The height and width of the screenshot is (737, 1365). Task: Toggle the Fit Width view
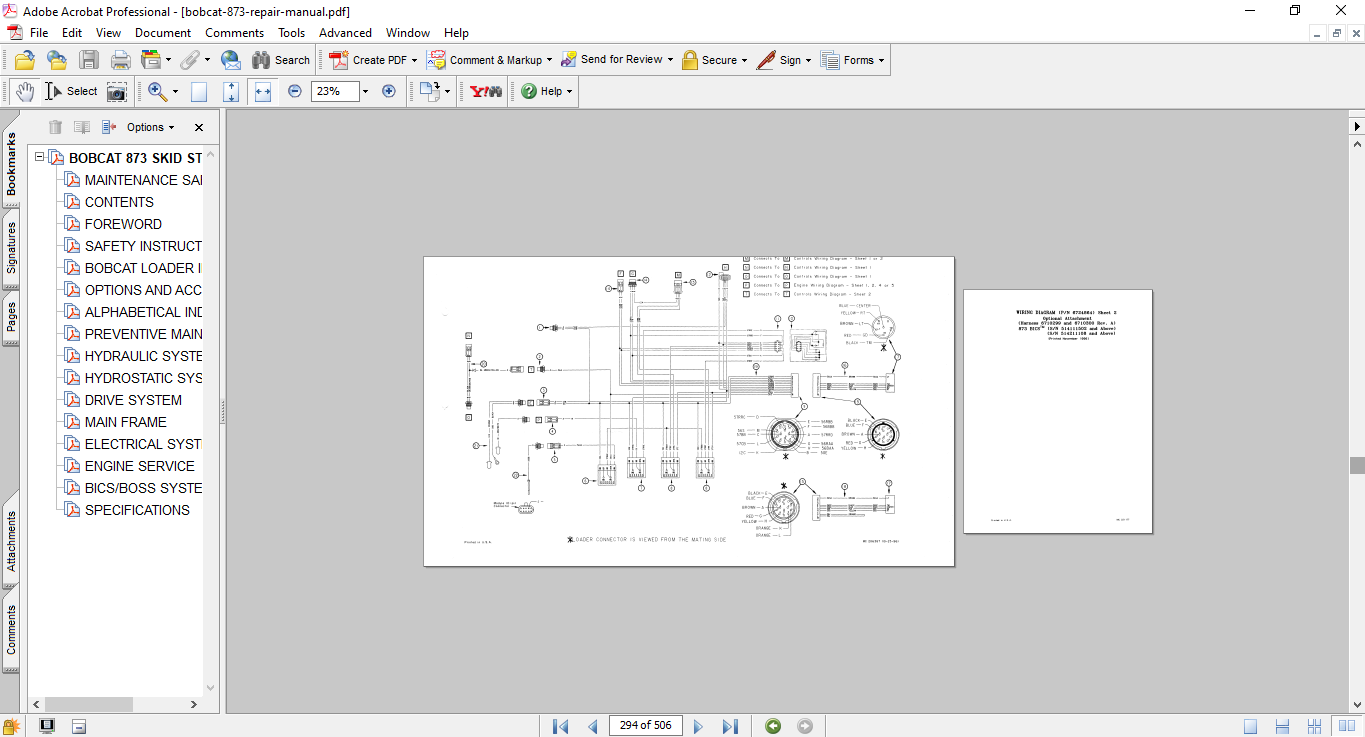pos(263,92)
